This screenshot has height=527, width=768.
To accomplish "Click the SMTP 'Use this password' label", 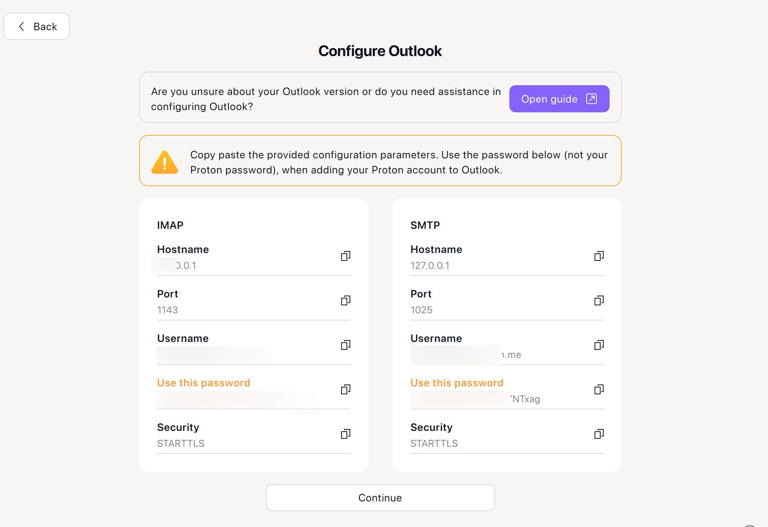I will coord(456,383).
